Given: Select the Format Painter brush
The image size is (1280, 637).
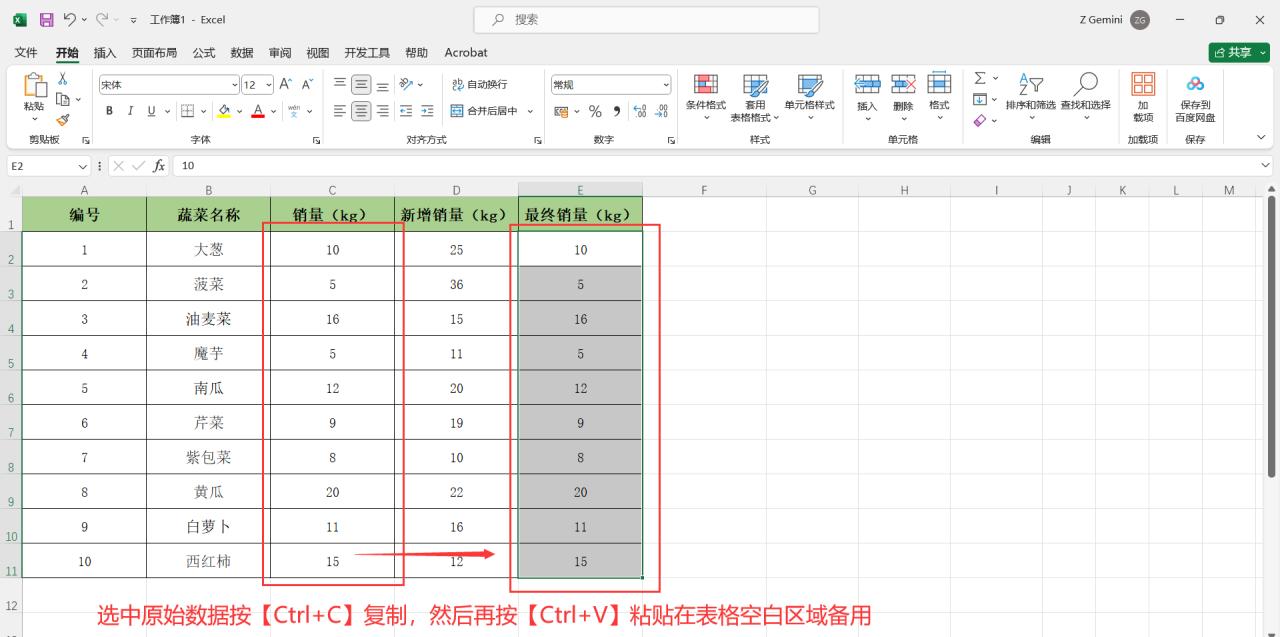Looking at the screenshot, I should click(x=62, y=119).
